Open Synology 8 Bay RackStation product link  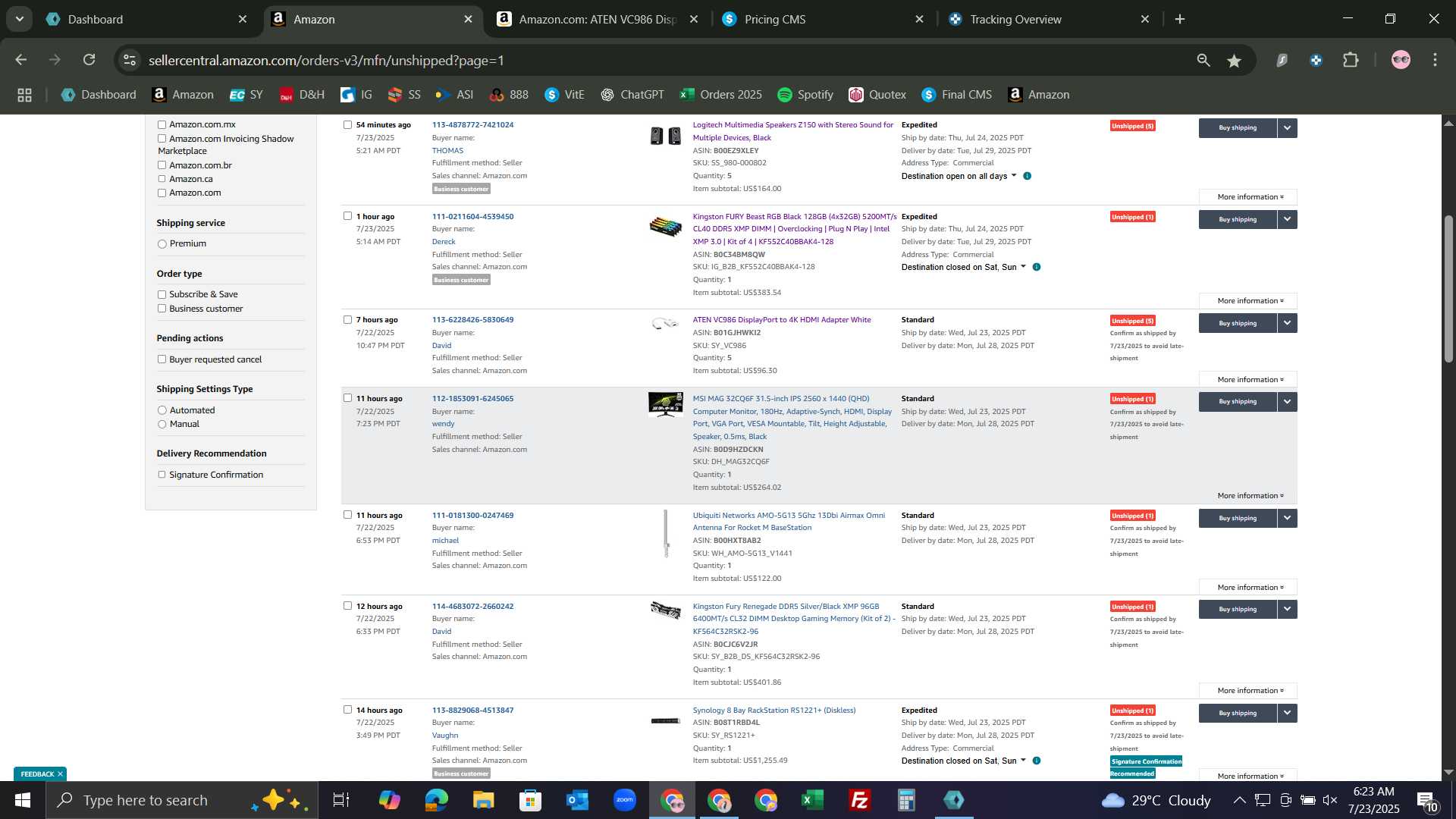click(x=773, y=710)
